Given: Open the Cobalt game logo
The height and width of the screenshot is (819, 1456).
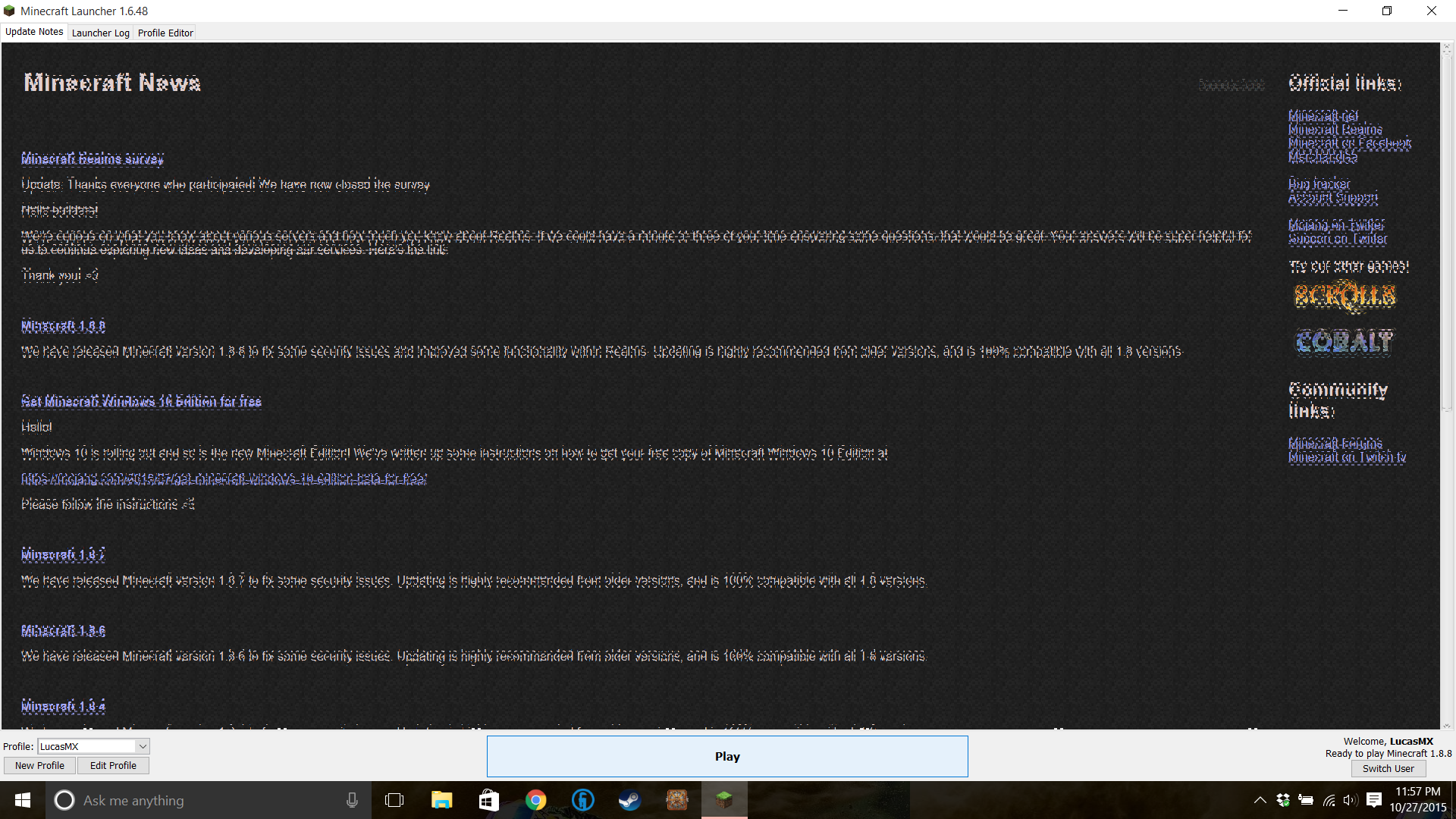Looking at the screenshot, I should [1344, 342].
